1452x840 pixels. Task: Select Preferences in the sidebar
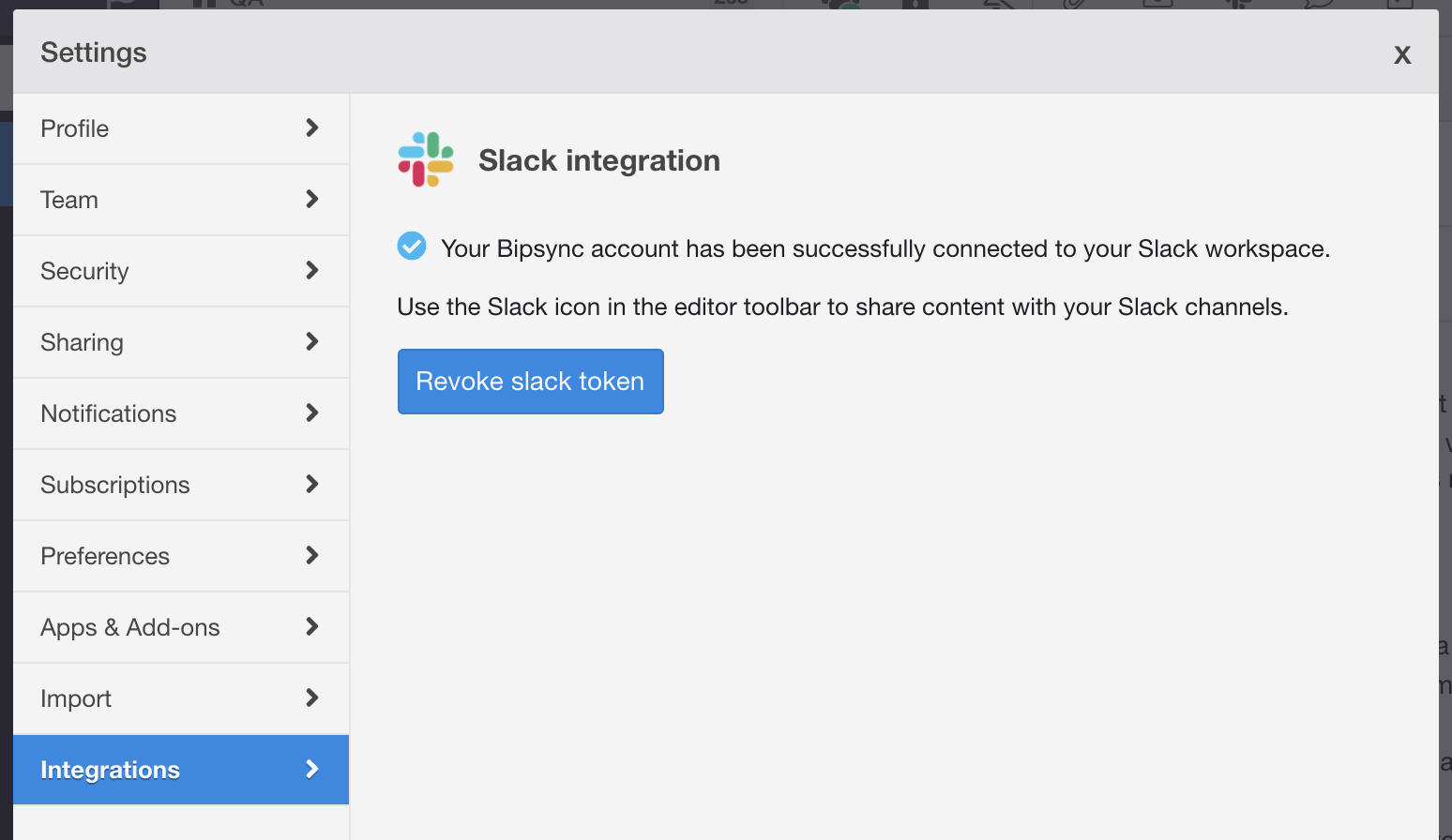click(x=181, y=556)
